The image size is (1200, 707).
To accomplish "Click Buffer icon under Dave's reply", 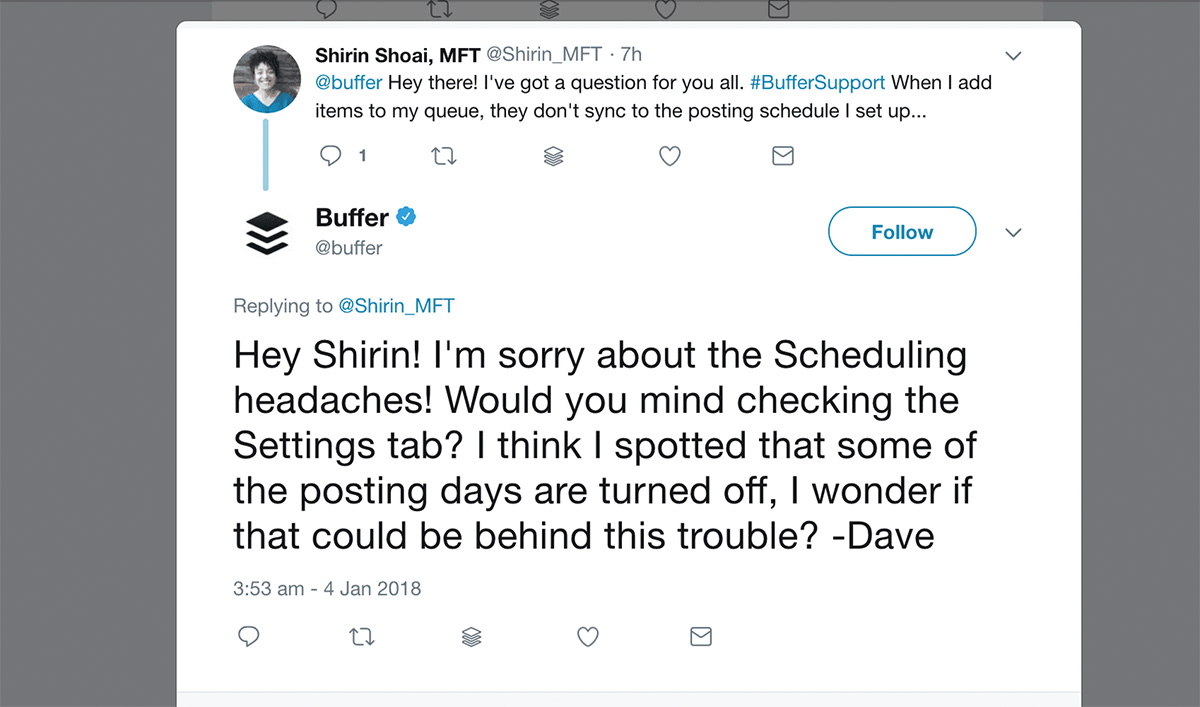I will (472, 636).
